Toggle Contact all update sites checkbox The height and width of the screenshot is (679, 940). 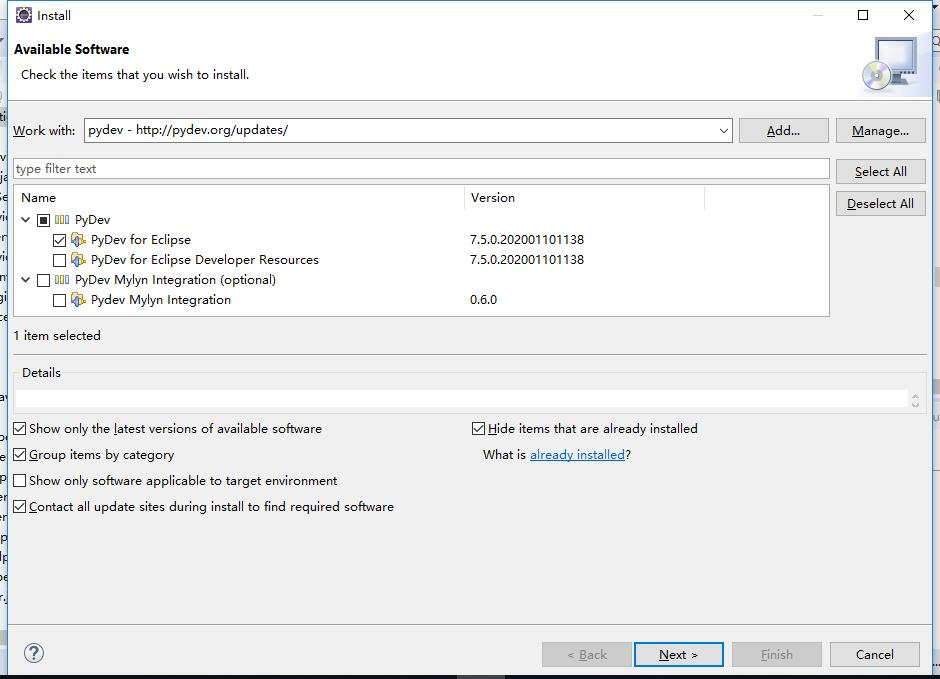(x=20, y=507)
